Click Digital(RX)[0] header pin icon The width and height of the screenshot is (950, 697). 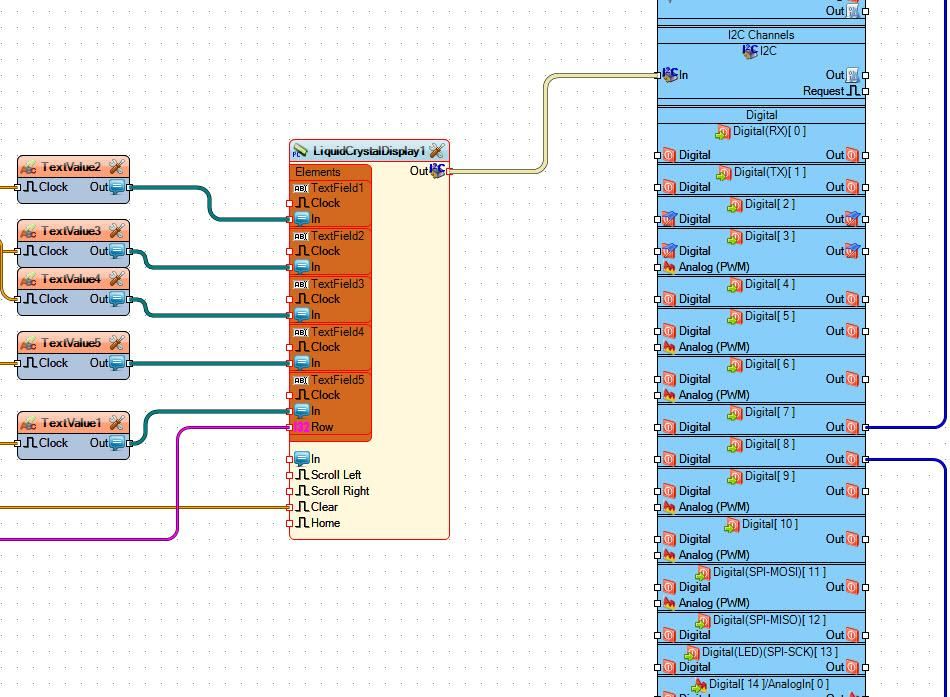(722, 132)
